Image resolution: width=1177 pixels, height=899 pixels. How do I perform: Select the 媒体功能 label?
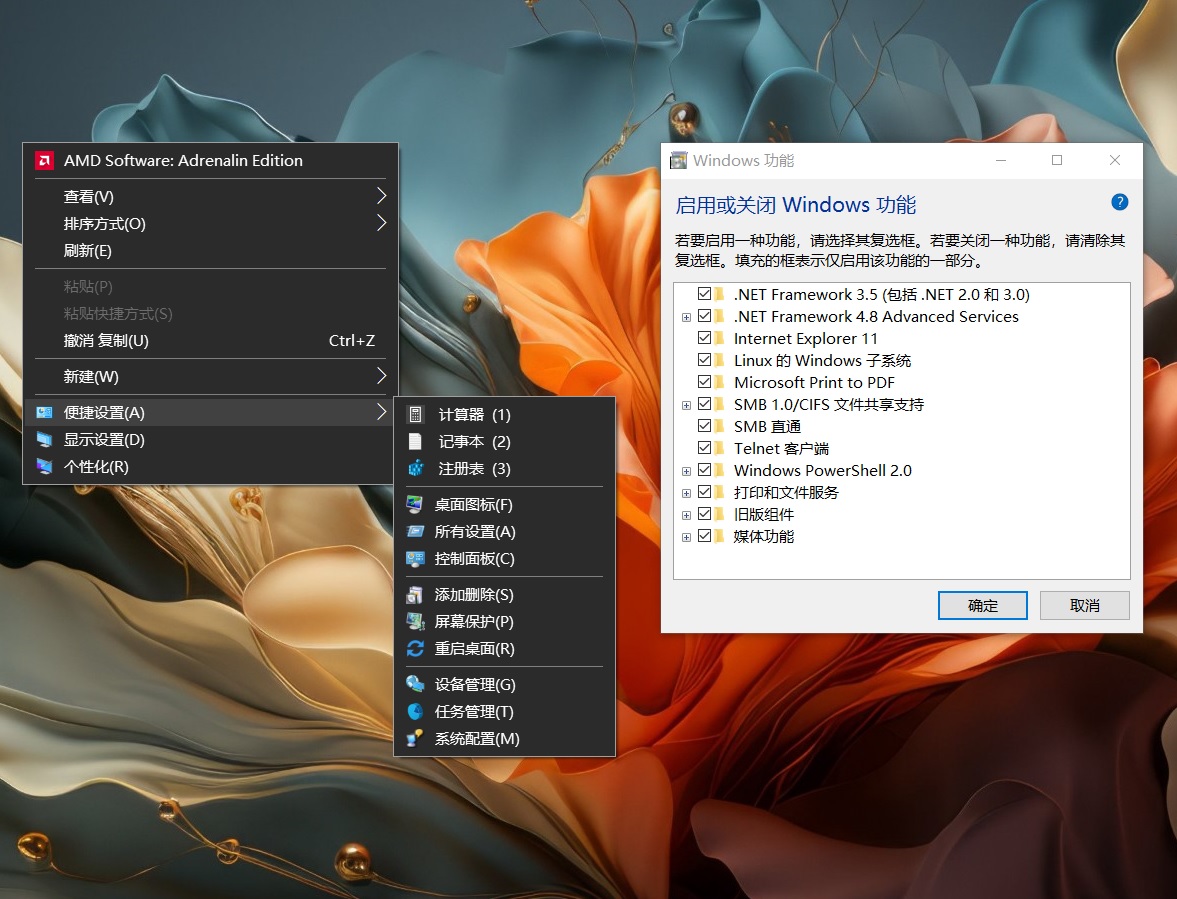(763, 536)
